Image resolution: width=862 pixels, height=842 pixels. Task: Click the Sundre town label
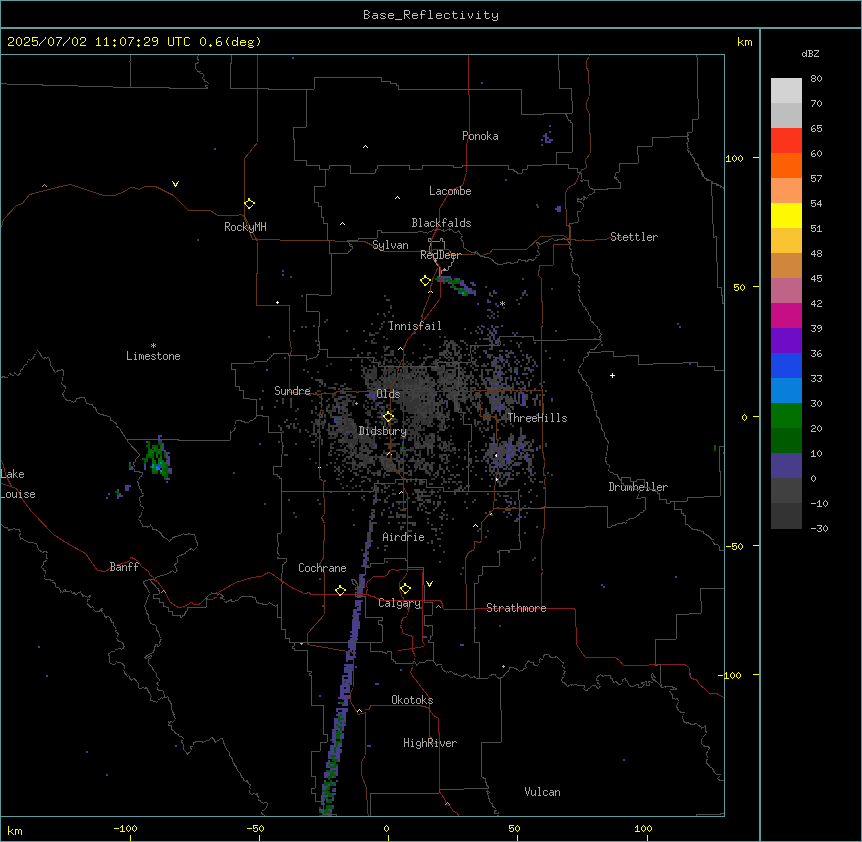(x=292, y=391)
